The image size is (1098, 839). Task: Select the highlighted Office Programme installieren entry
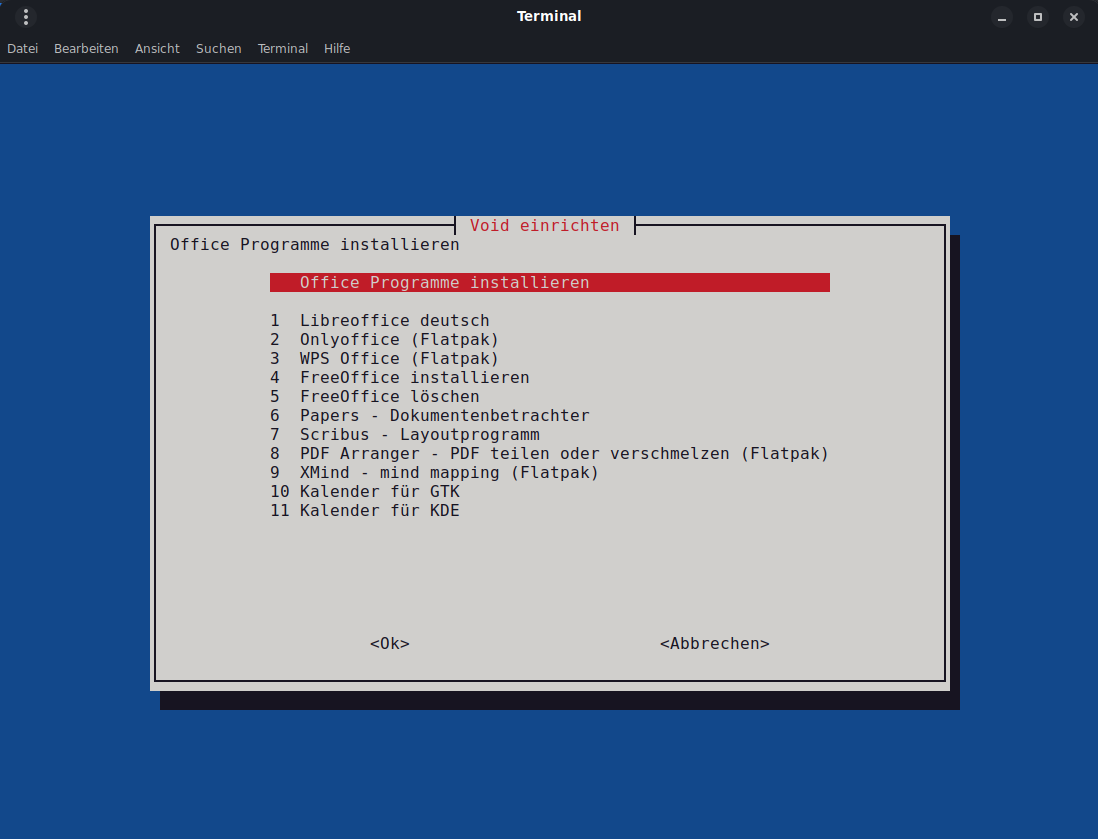tap(548, 283)
